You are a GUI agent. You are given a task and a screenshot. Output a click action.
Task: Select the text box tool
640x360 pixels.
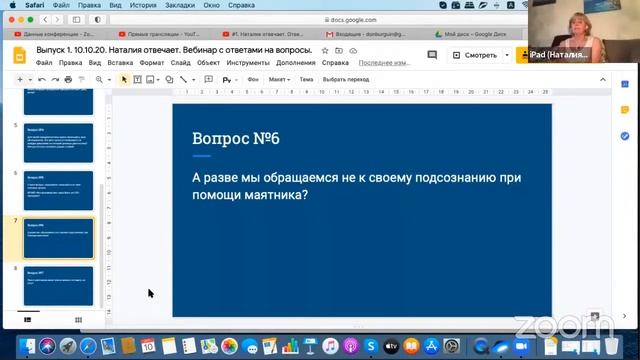click(138, 80)
